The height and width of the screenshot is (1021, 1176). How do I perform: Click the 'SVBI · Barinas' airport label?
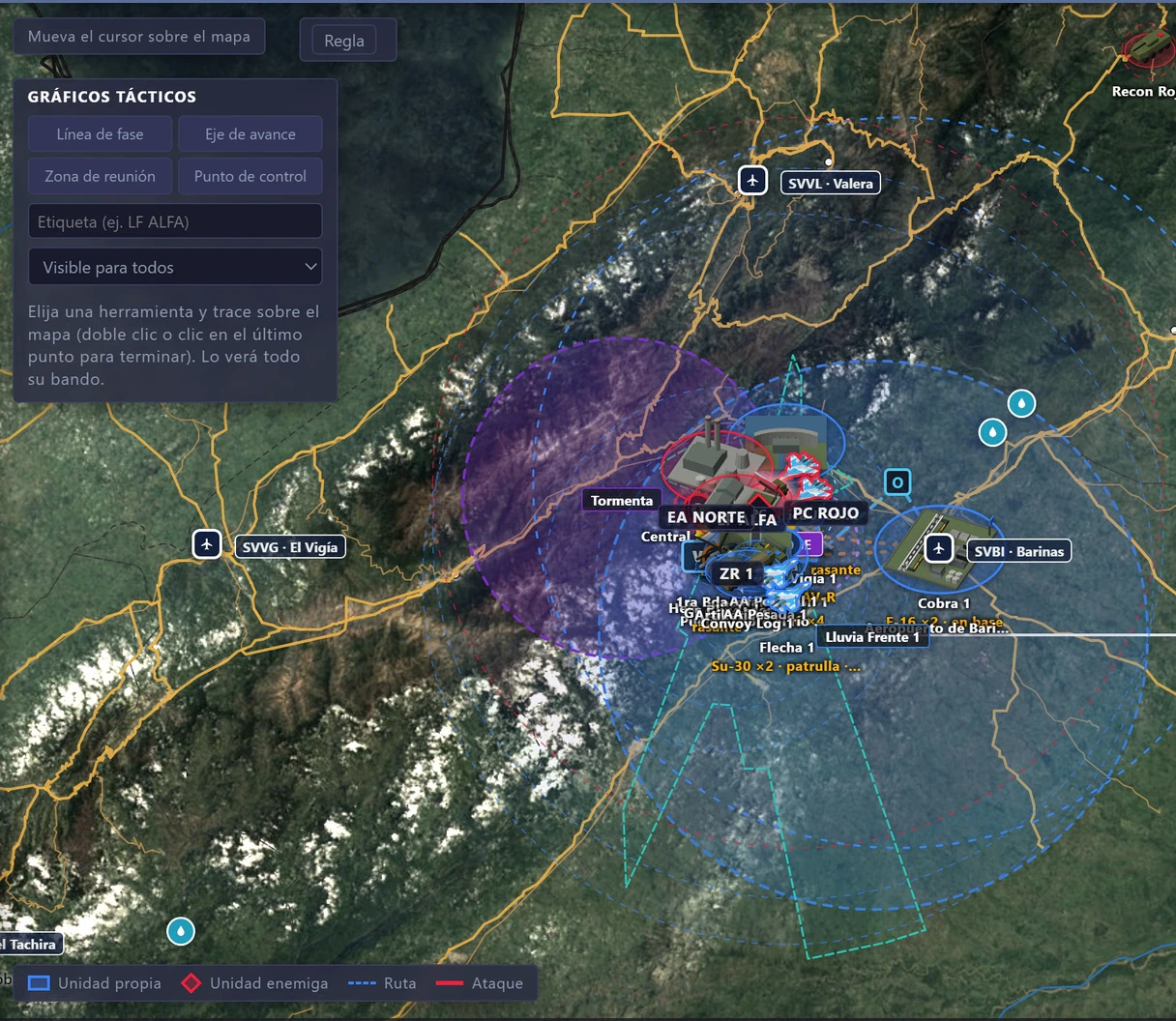pos(1019,551)
